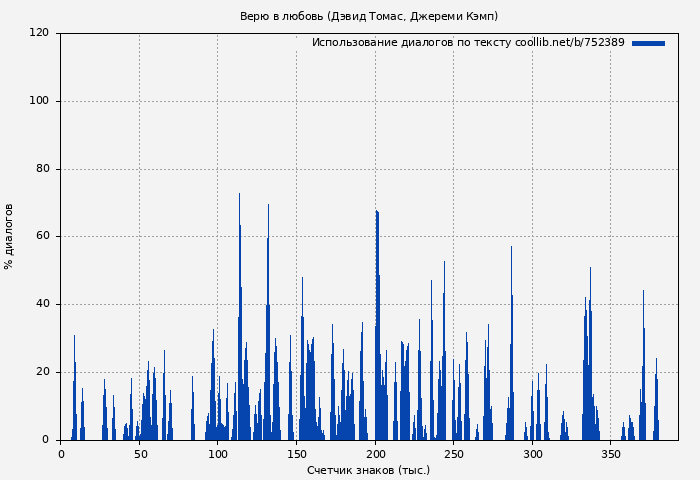Click the y-axis label "% диалогов"
This screenshot has height=480, width=700.
10,236
